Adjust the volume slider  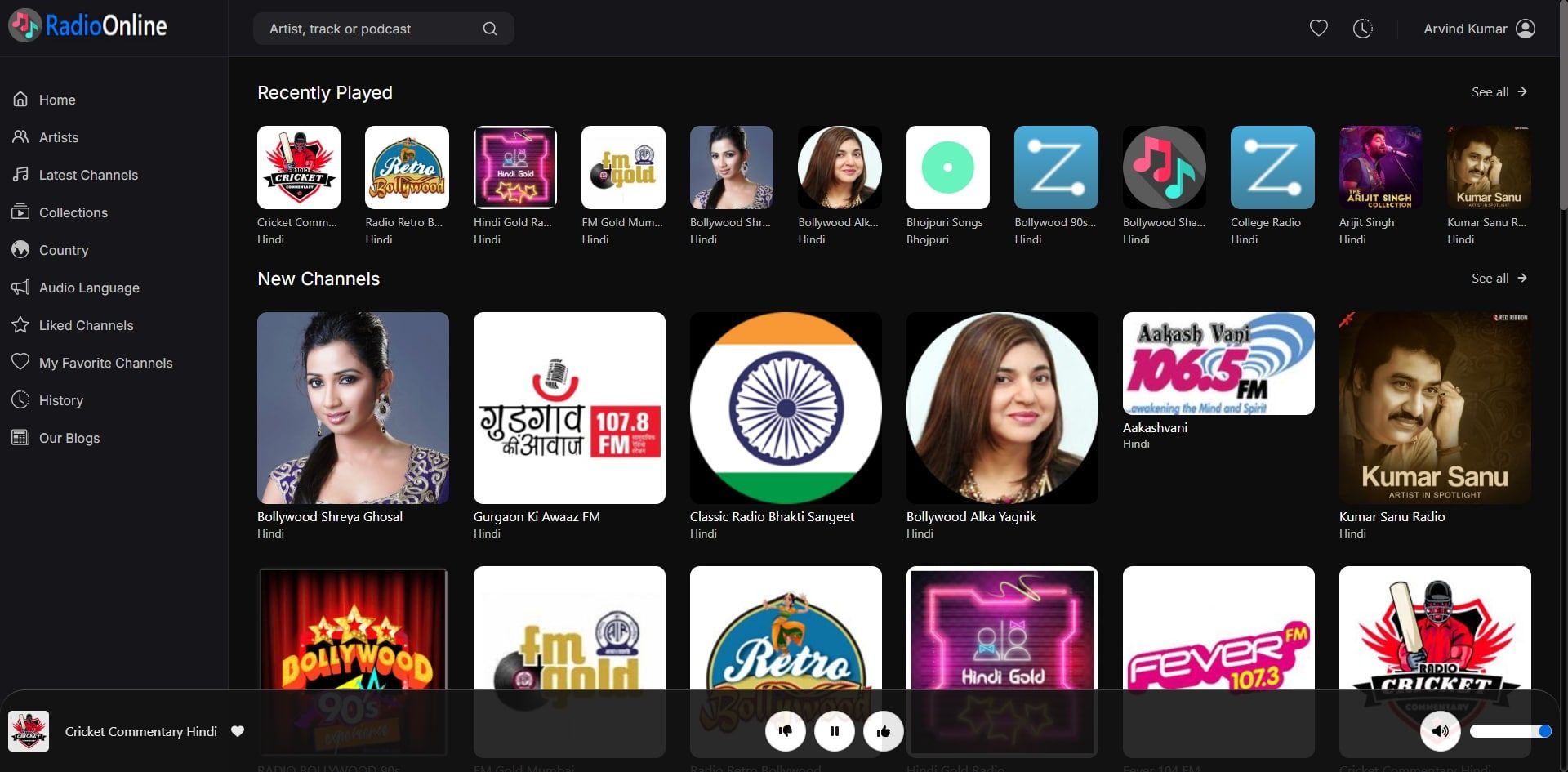point(1511,731)
